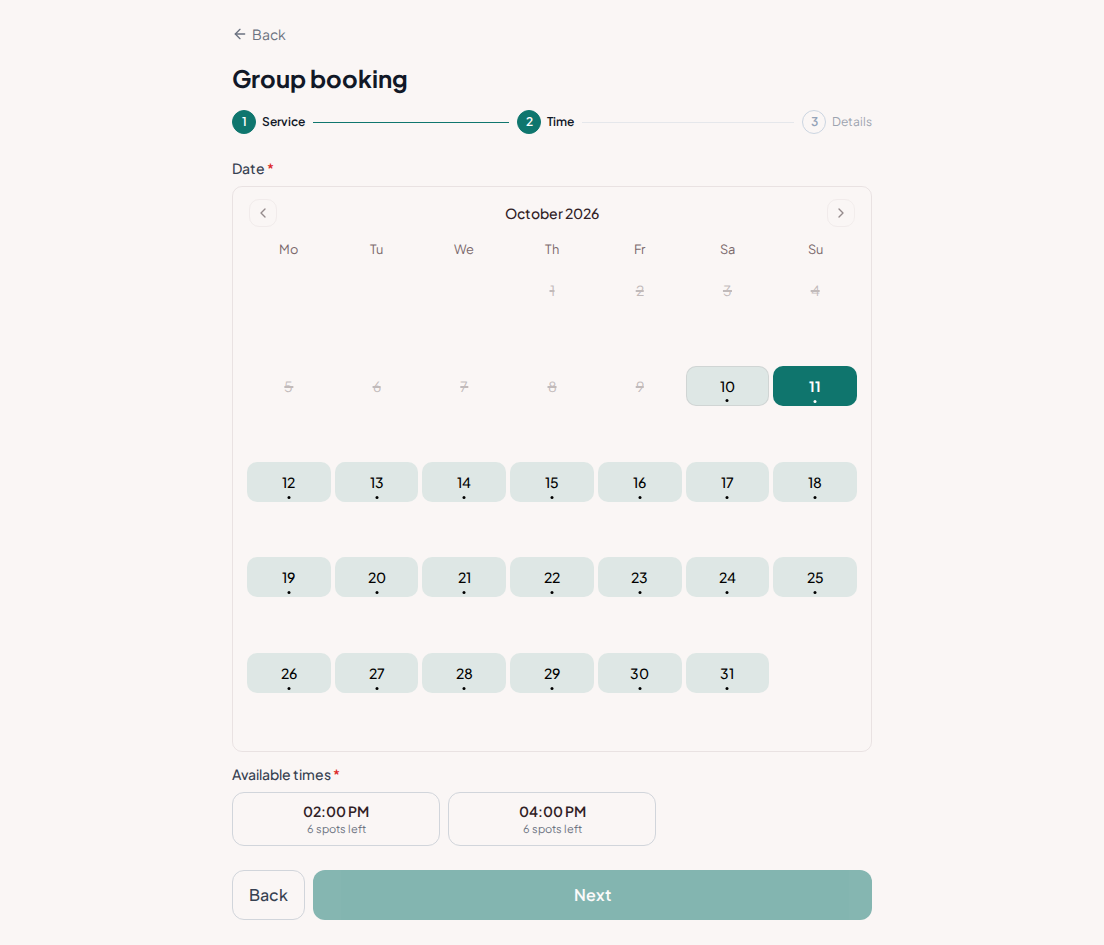Select step 3 Details in progress bar
Screen dimensions: 1104x945
(837, 122)
